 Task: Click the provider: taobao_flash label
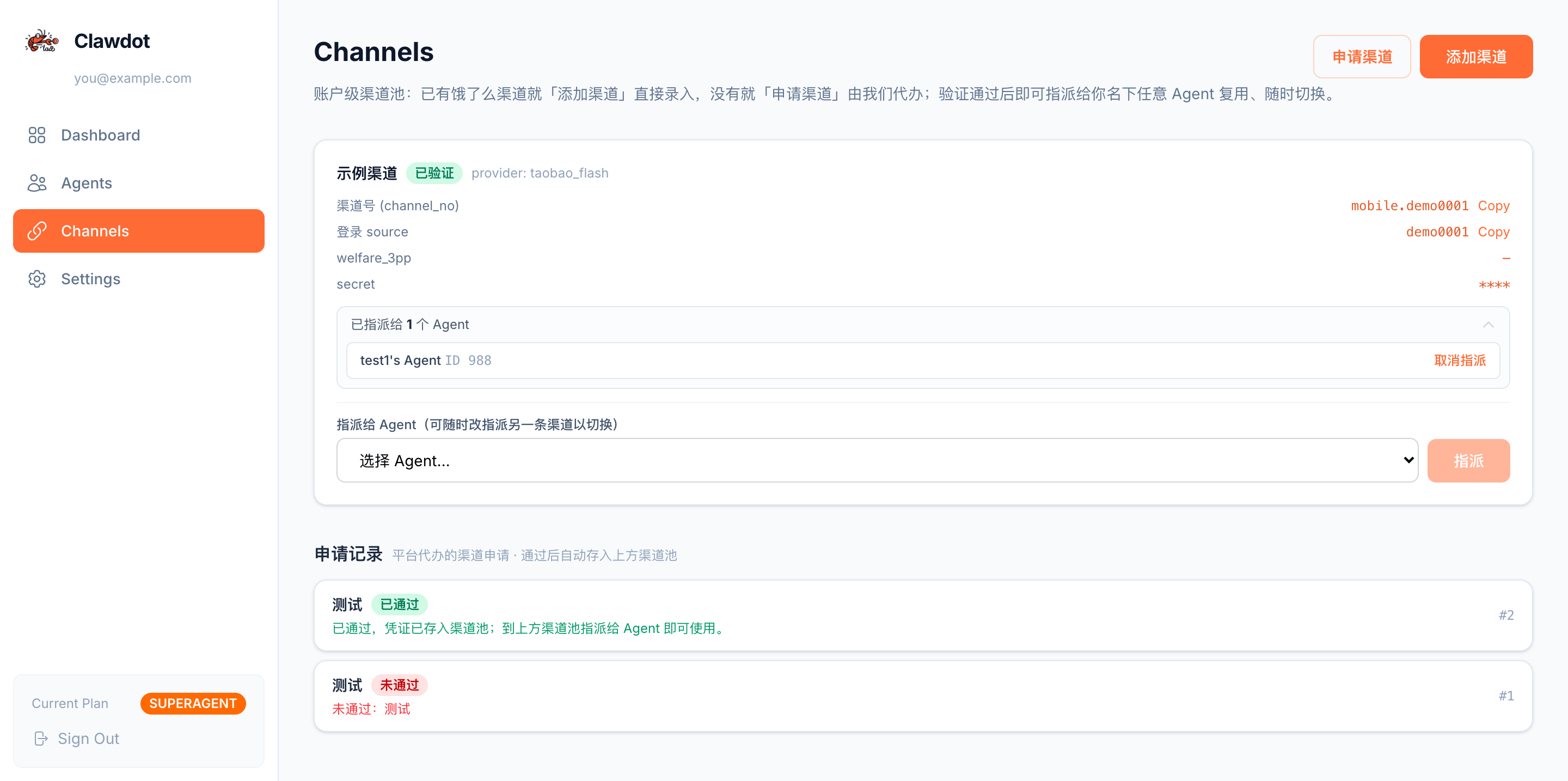[x=540, y=173]
